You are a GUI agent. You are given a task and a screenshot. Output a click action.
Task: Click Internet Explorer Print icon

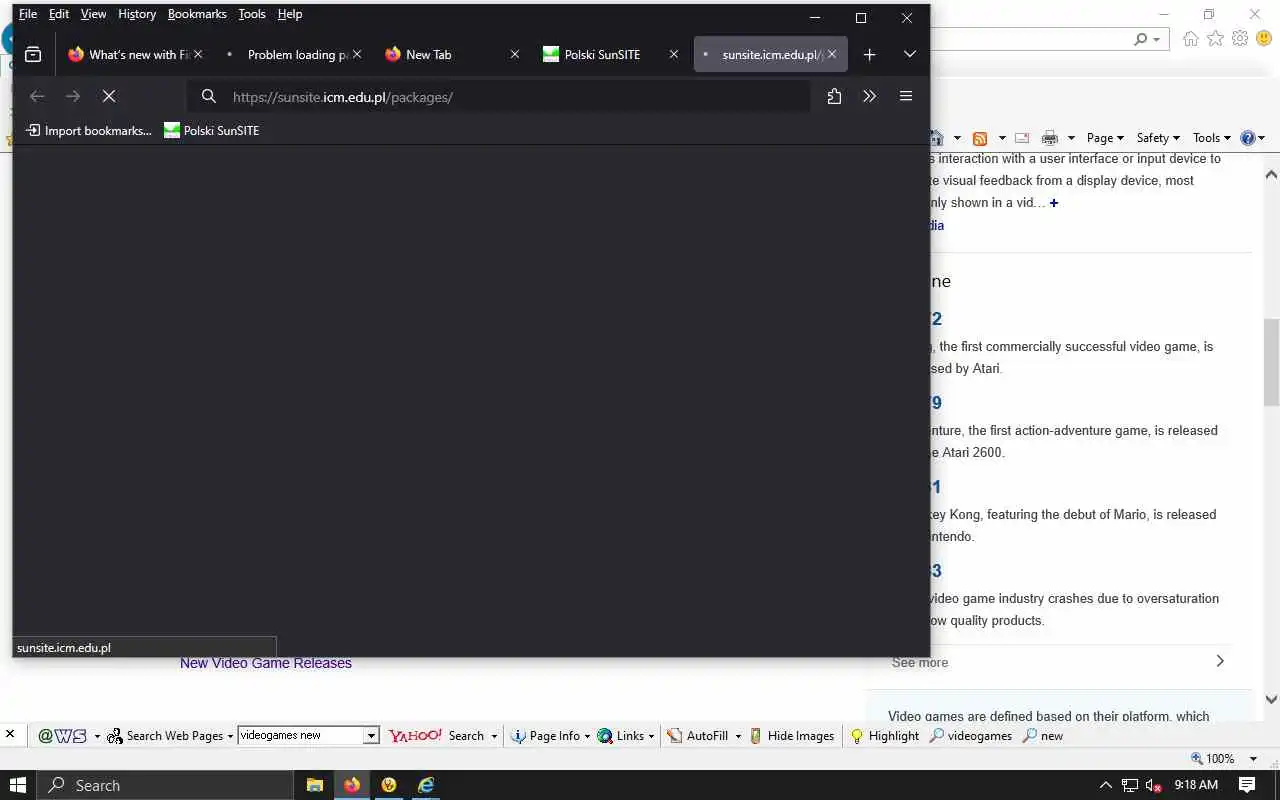pos(1049,138)
